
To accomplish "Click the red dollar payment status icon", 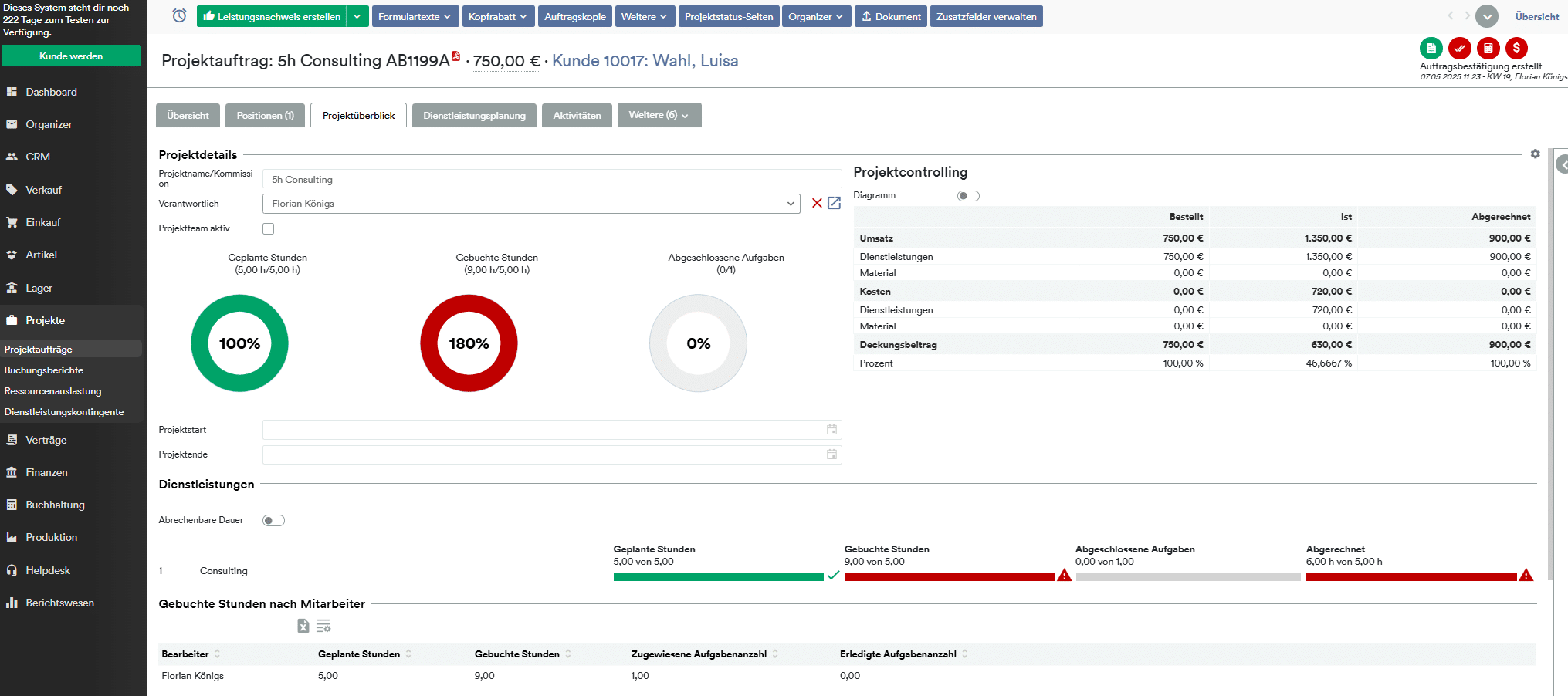I will point(1517,48).
